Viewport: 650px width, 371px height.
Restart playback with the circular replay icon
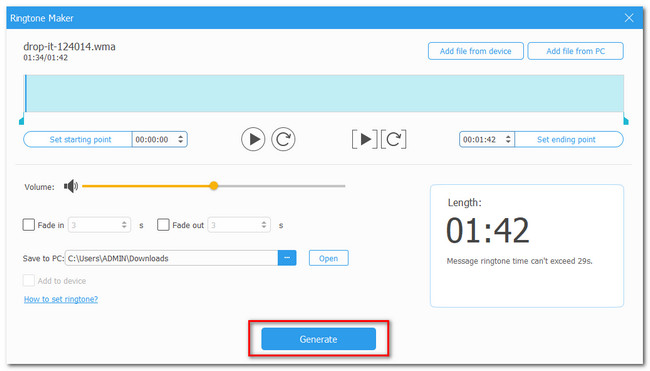tap(283, 139)
